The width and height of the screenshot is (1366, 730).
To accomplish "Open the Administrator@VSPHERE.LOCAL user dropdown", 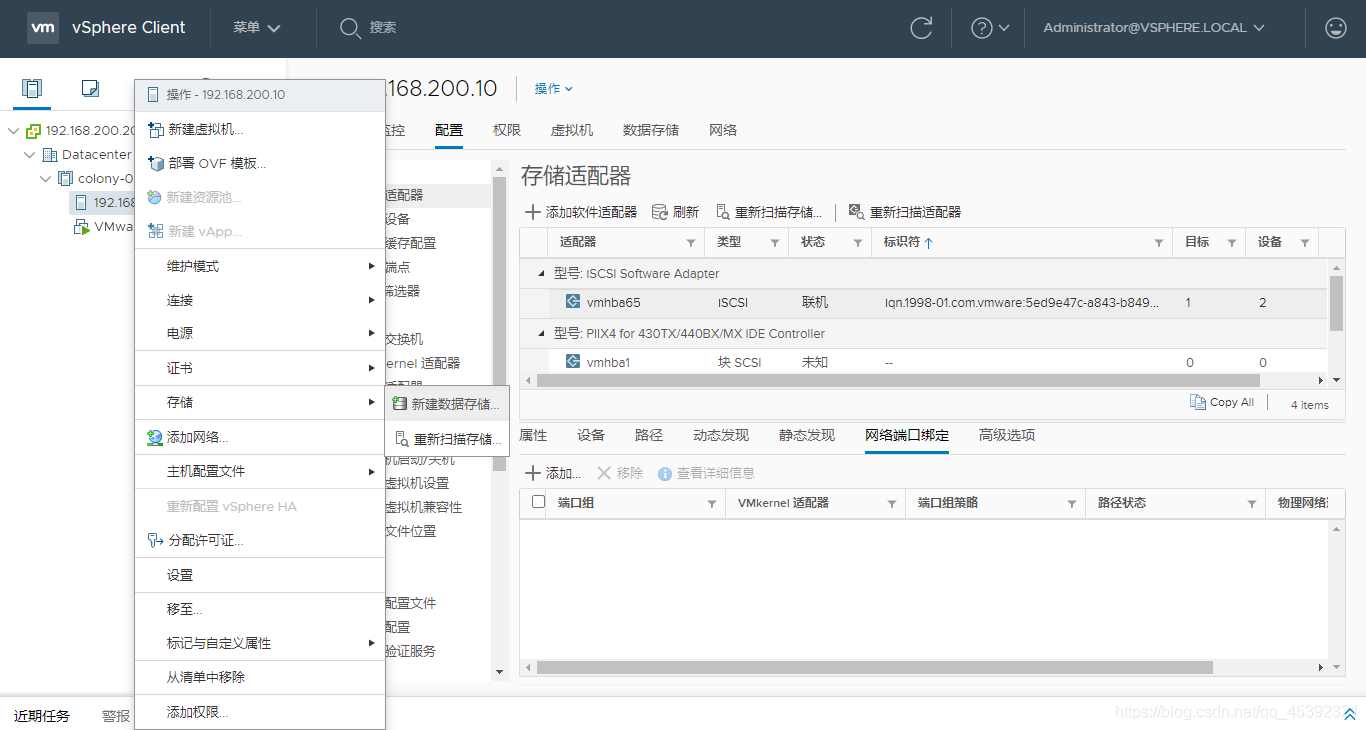I will pyautogui.click(x=1154, y=28).
